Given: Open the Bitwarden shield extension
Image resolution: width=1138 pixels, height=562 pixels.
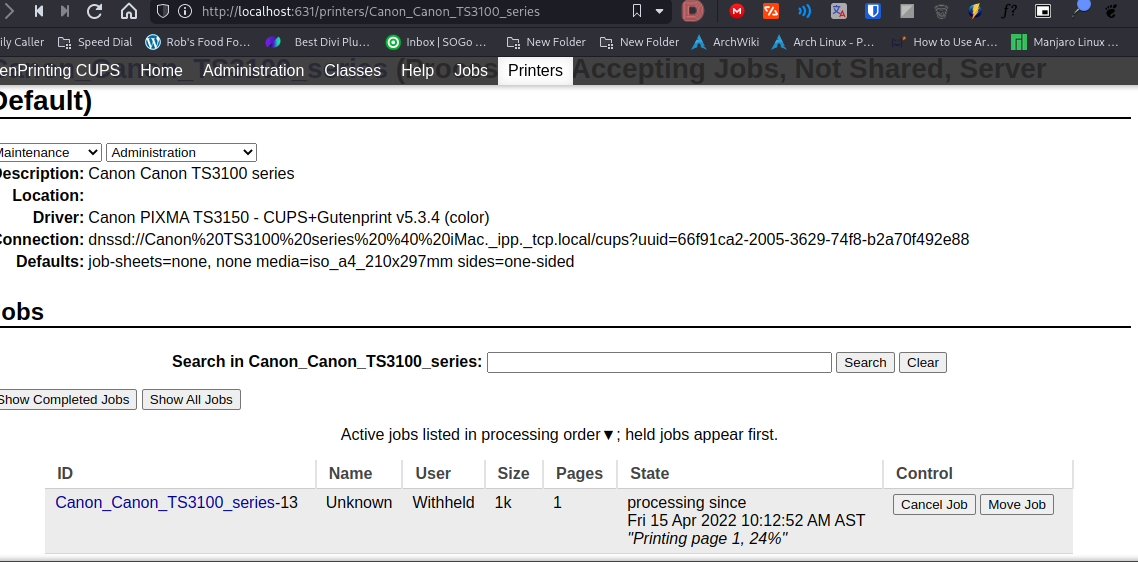Looking at the screenshot, I should coord(873,11).
